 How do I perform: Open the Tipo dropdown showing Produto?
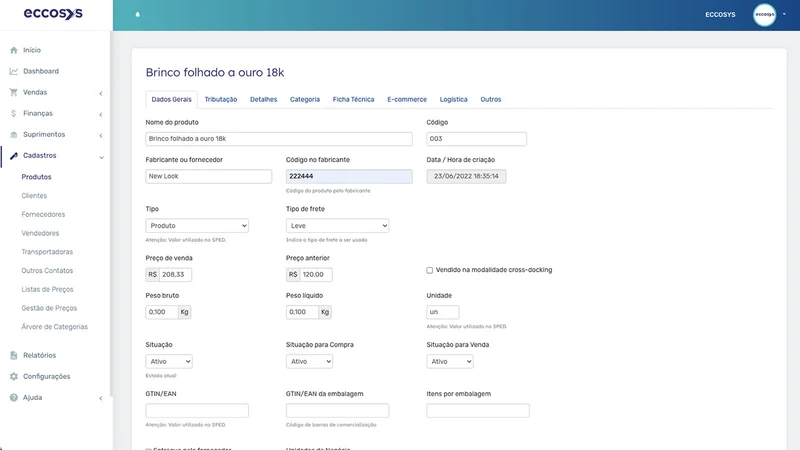[197, 226]
